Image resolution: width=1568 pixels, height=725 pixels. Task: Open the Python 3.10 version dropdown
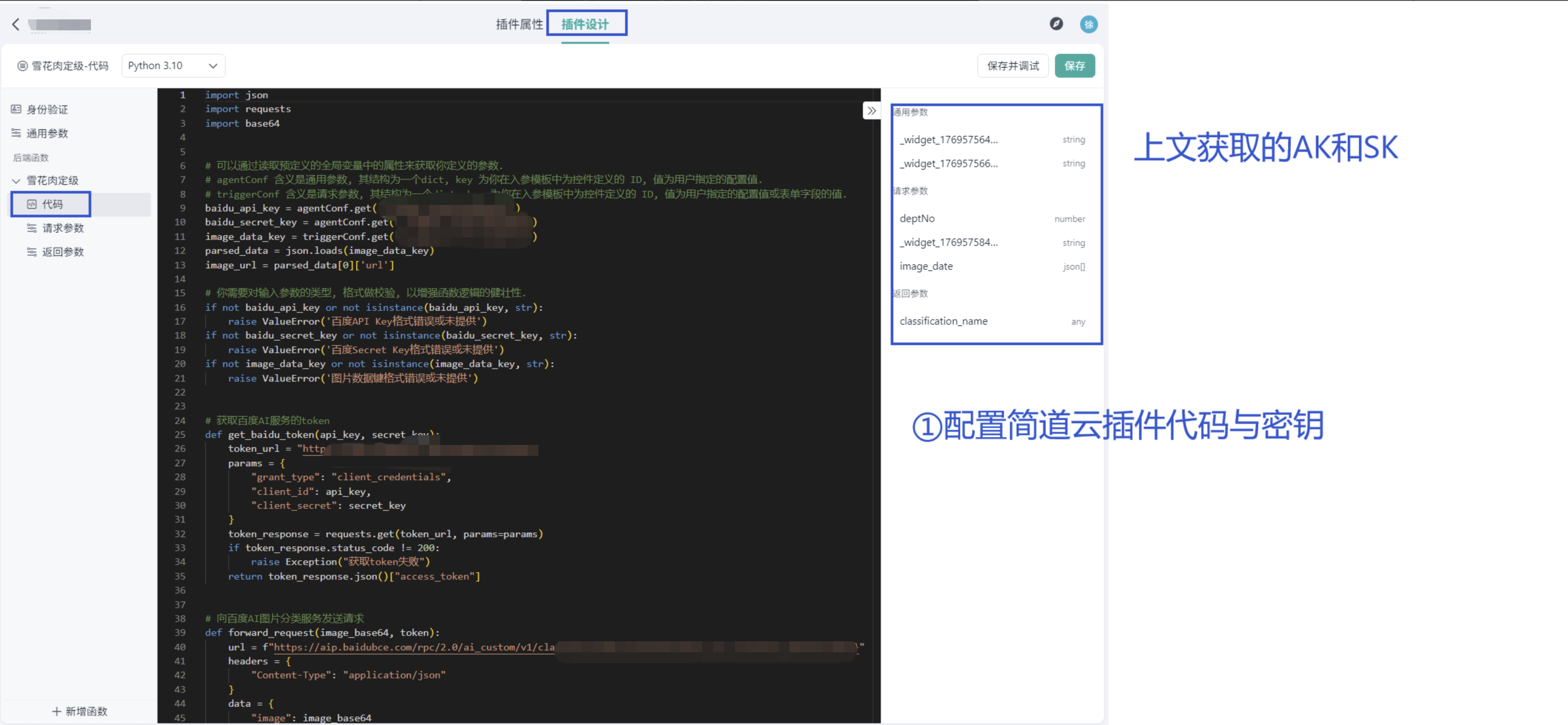click(173, 65)
